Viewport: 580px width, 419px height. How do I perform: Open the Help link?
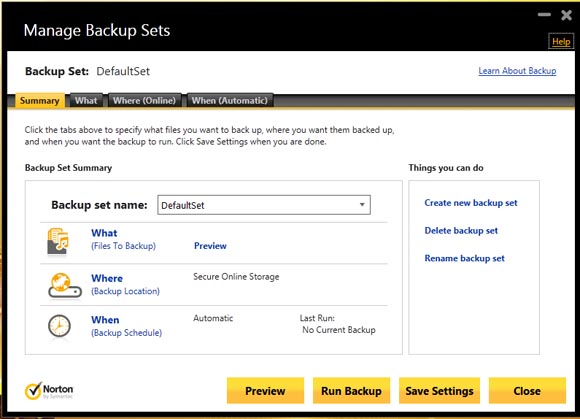tap(561, 42)
